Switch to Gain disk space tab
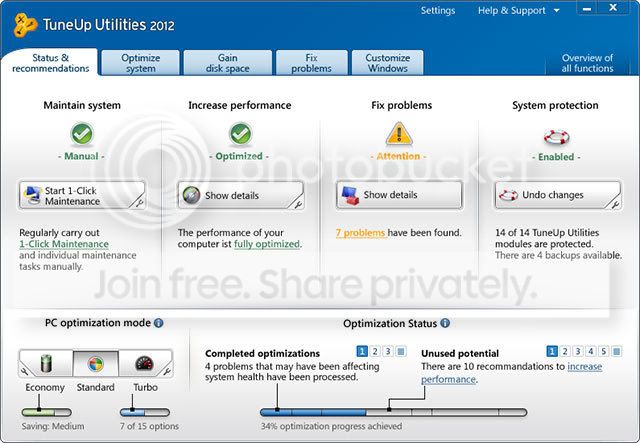 [227, 63]
